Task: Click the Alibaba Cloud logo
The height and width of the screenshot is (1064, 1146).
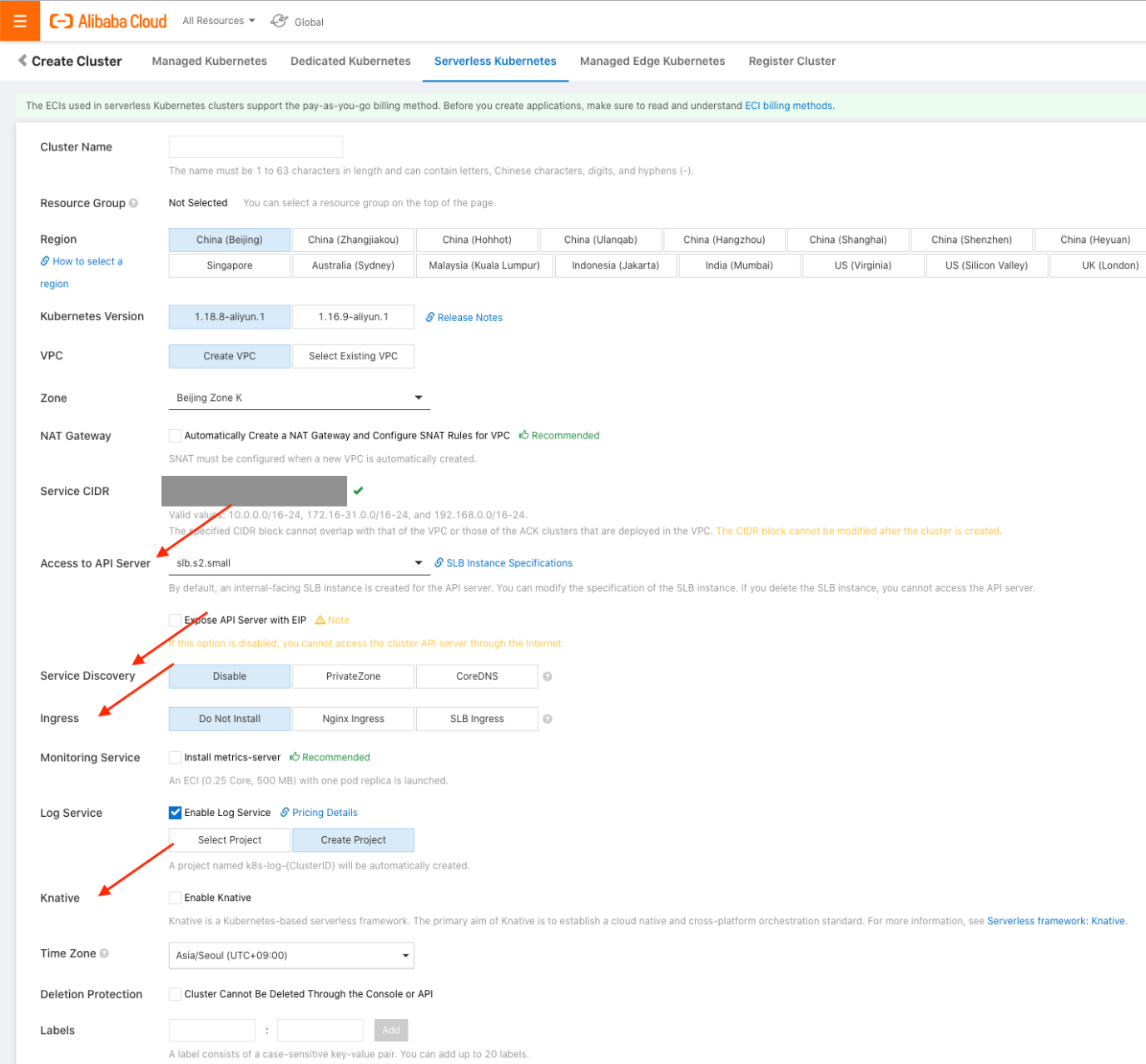Action: pos(108,22)
